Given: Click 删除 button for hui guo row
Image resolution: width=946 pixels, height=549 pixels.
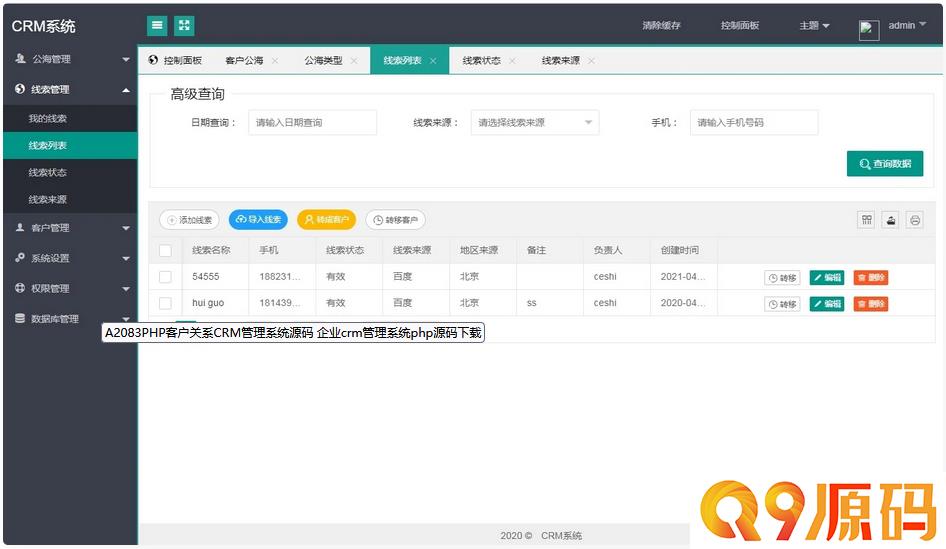Looking at the screenshot, I should (x=871, y=304).
